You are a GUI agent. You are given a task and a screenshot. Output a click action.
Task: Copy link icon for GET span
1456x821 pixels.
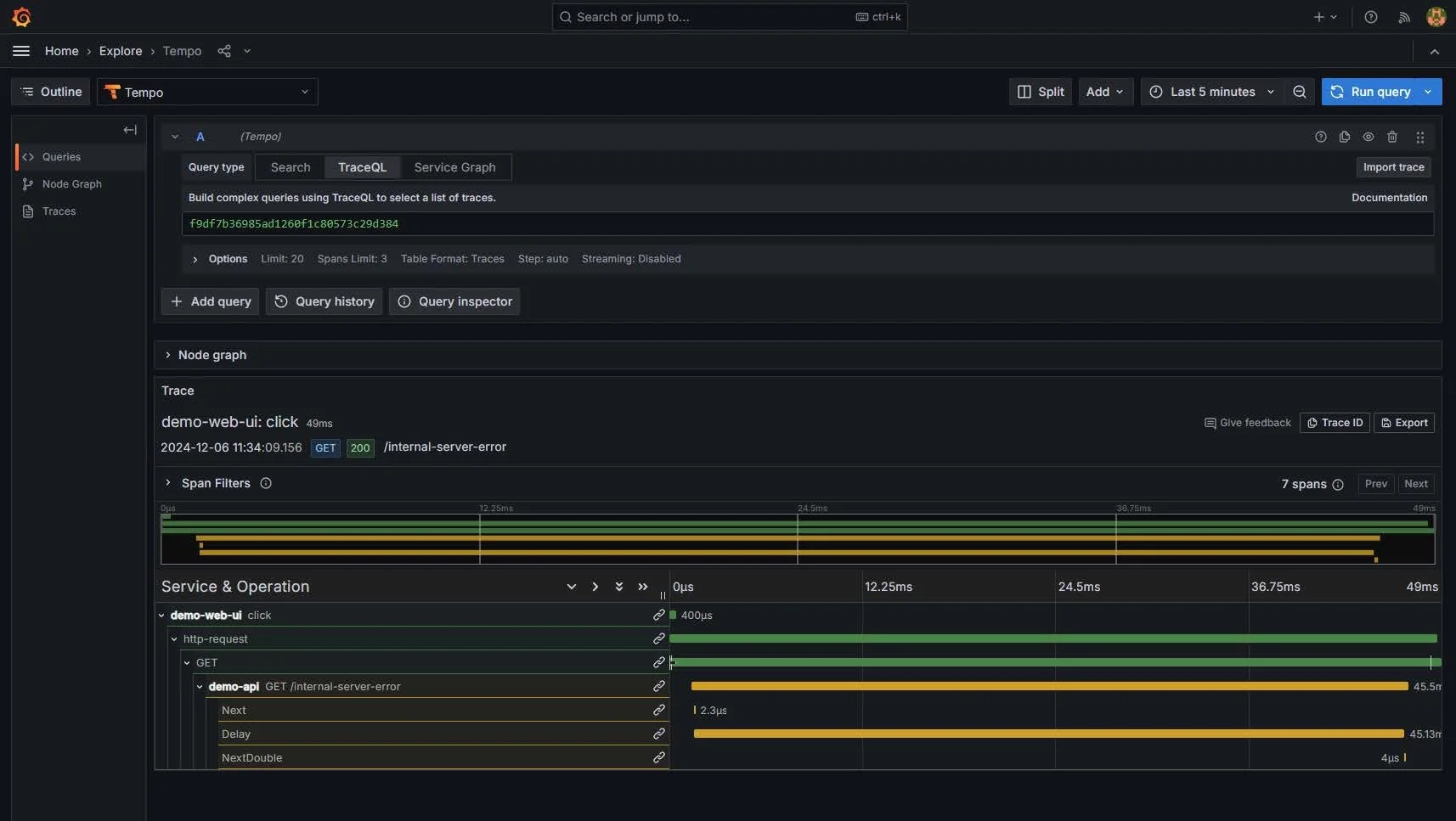[659, 662]
